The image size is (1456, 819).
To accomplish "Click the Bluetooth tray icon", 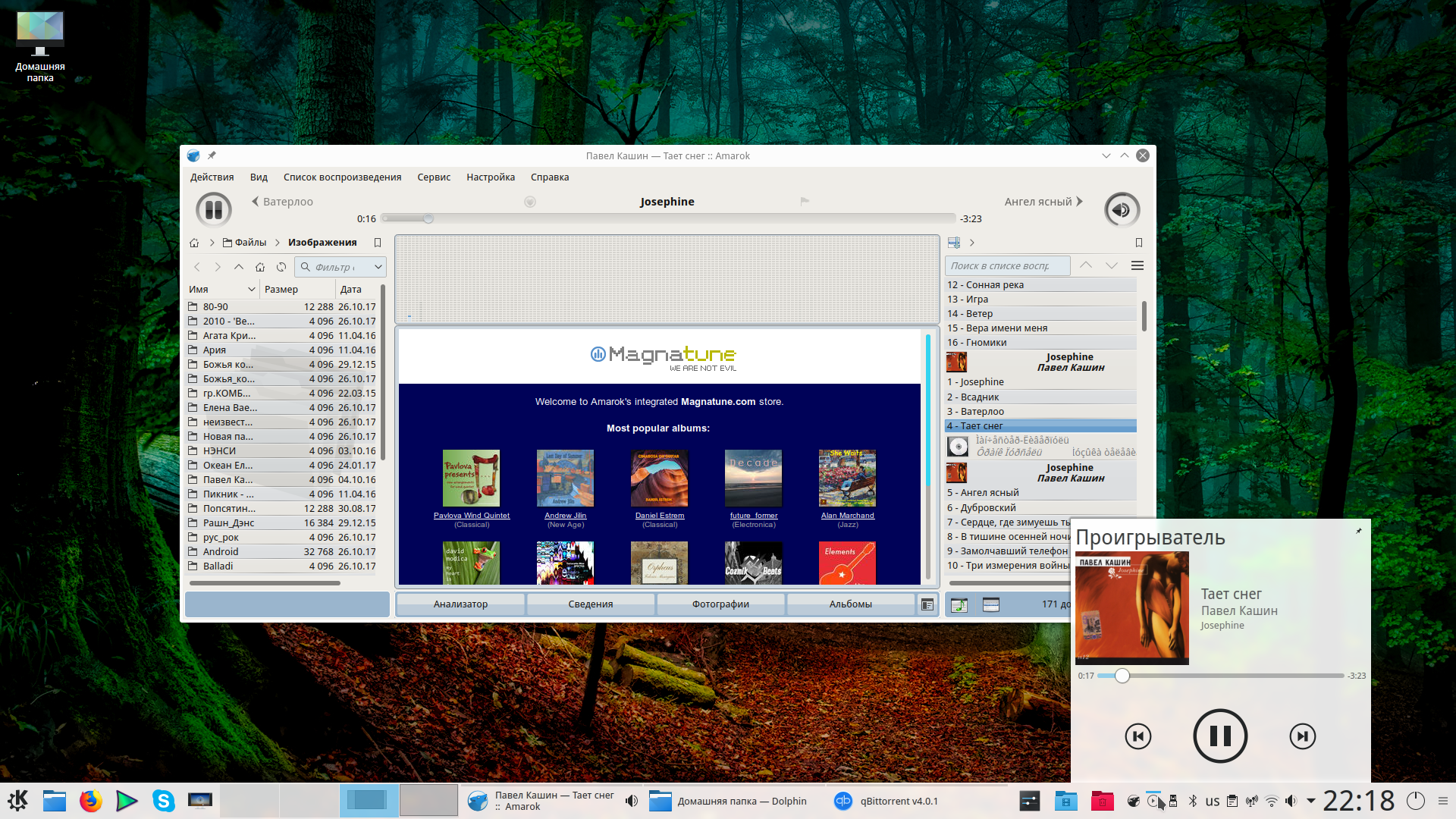I will coord(1192,801).
